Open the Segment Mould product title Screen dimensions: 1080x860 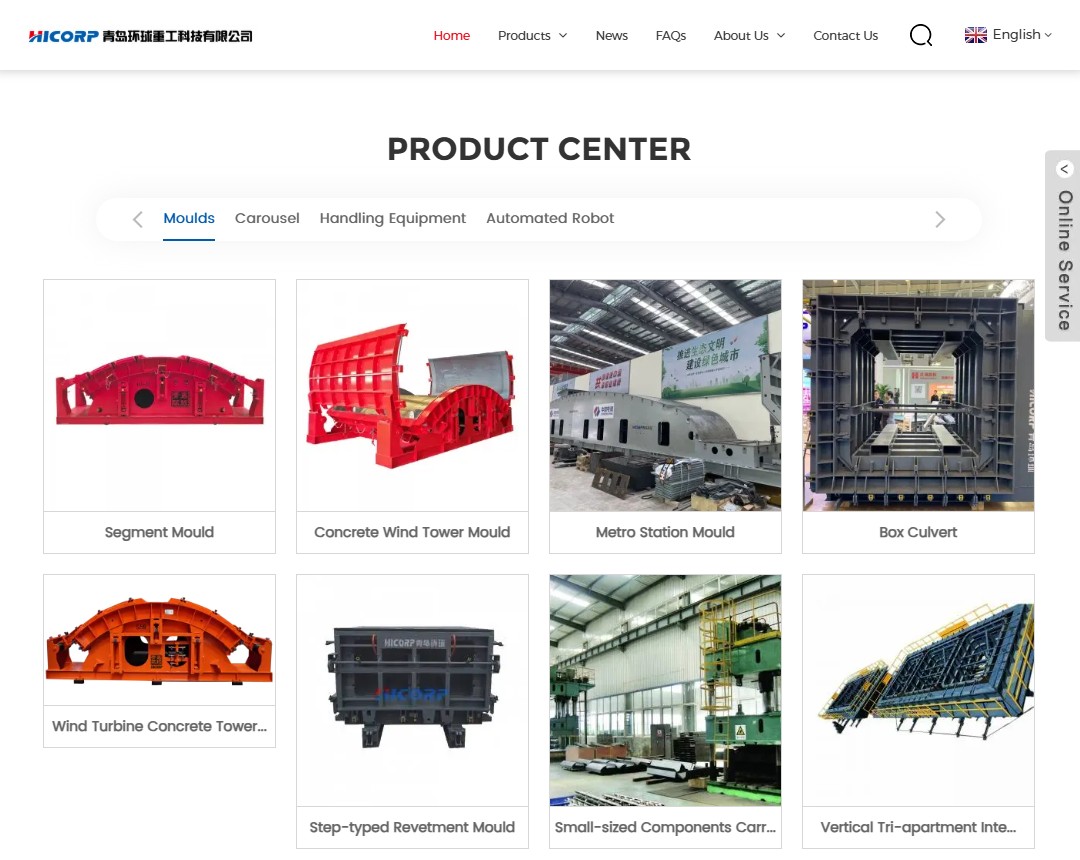(159, 532)
